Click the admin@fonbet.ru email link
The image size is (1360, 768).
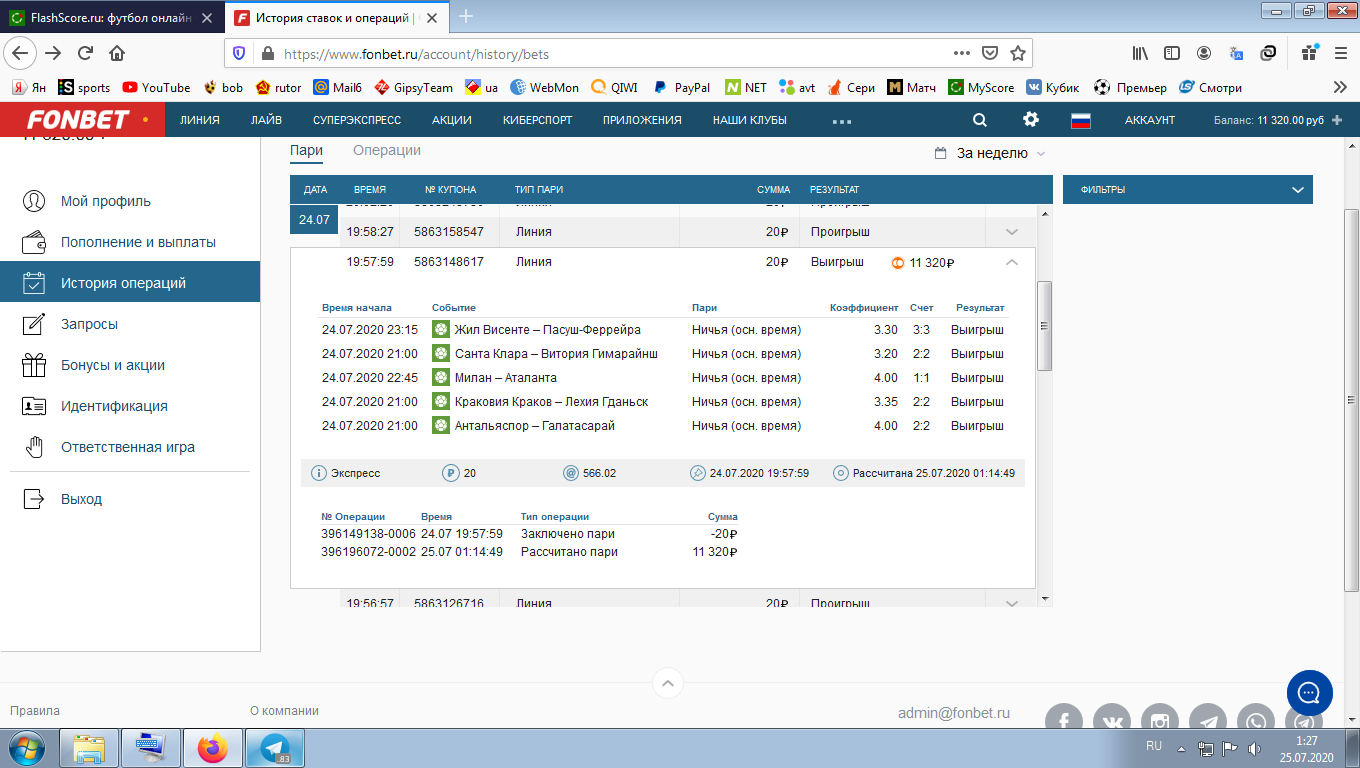pos(954,713)
